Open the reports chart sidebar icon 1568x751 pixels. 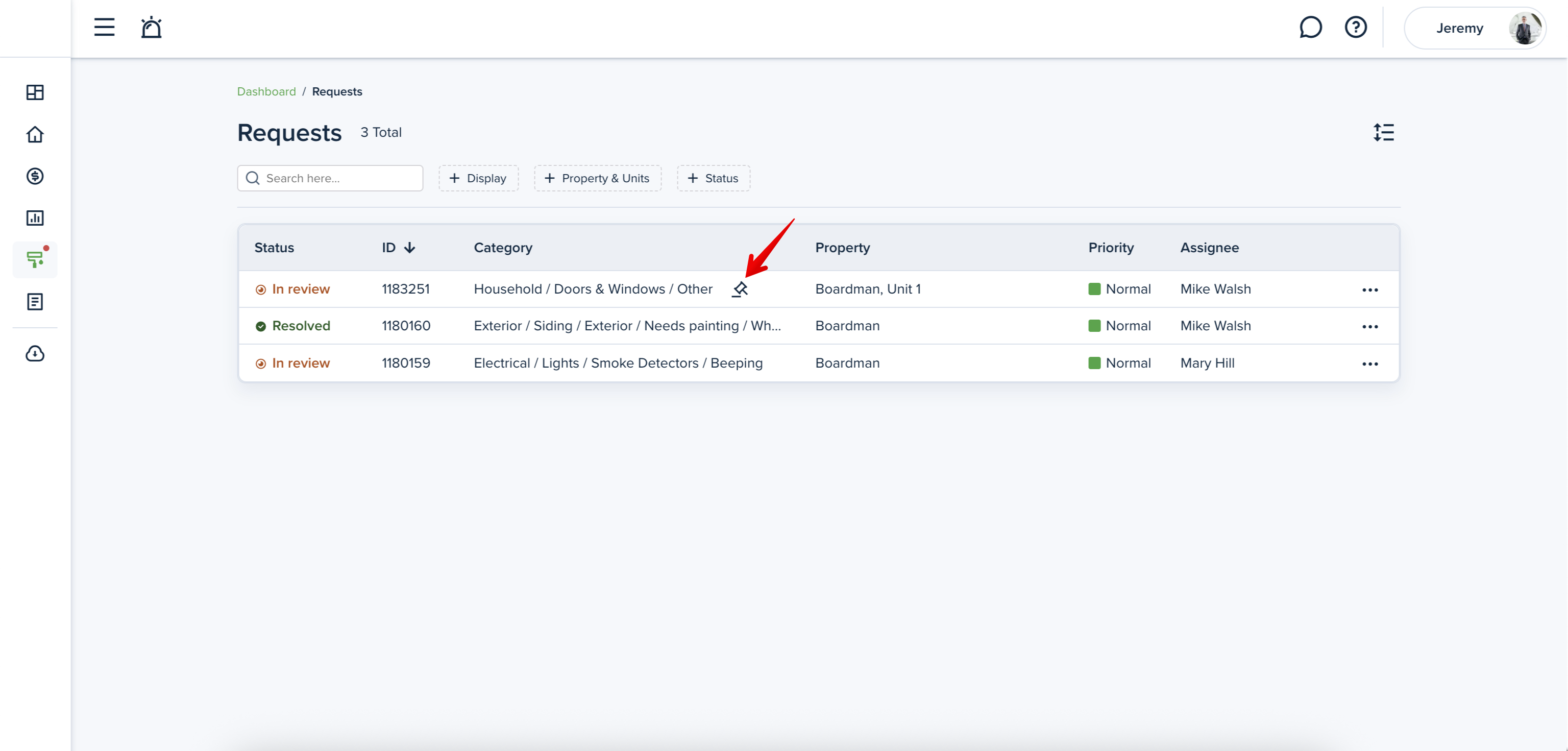pyautogui.click(x=35, y=218)
